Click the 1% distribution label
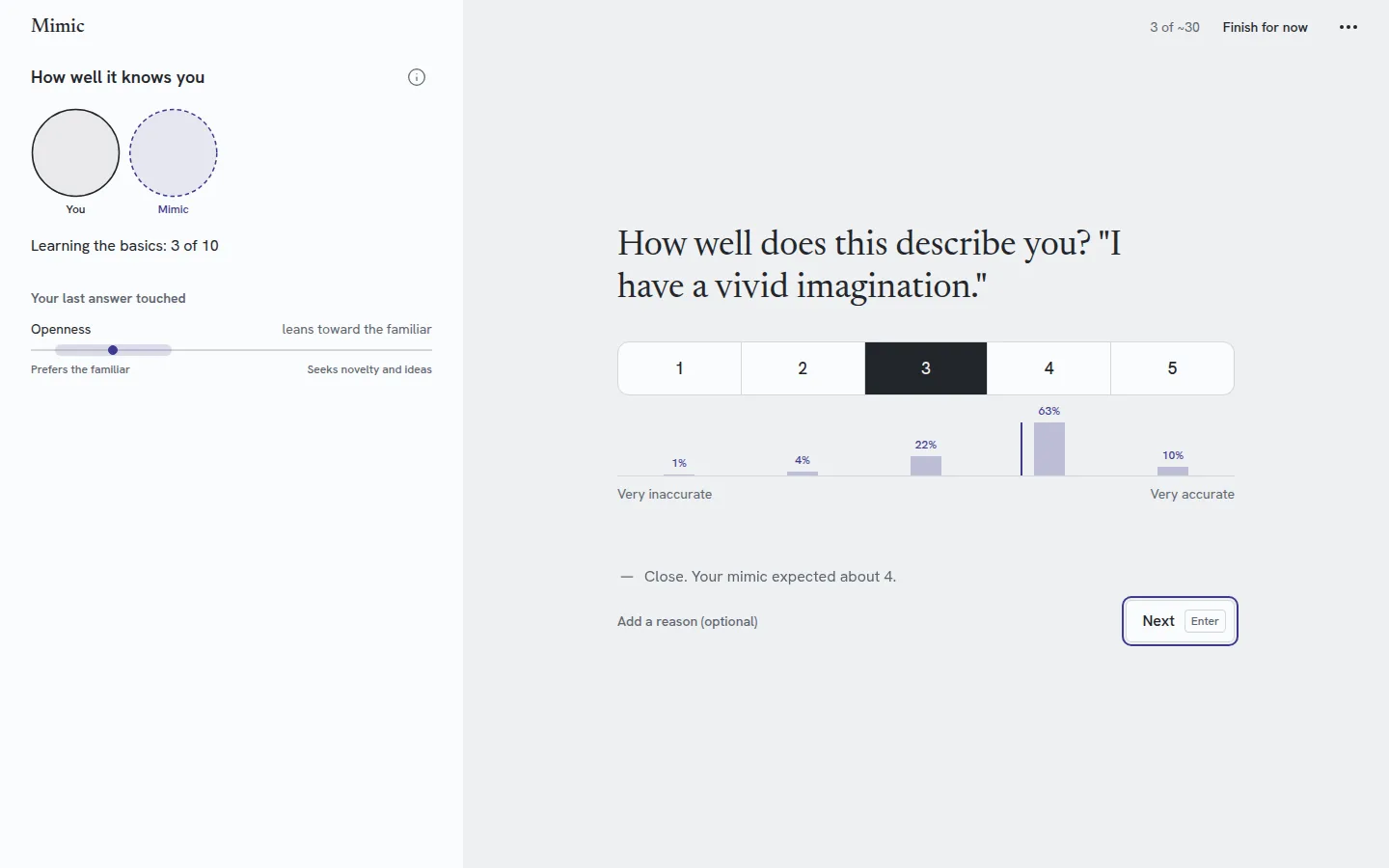Image resolution: width=1389 pixels, height=868 pixels. (679, 463)
